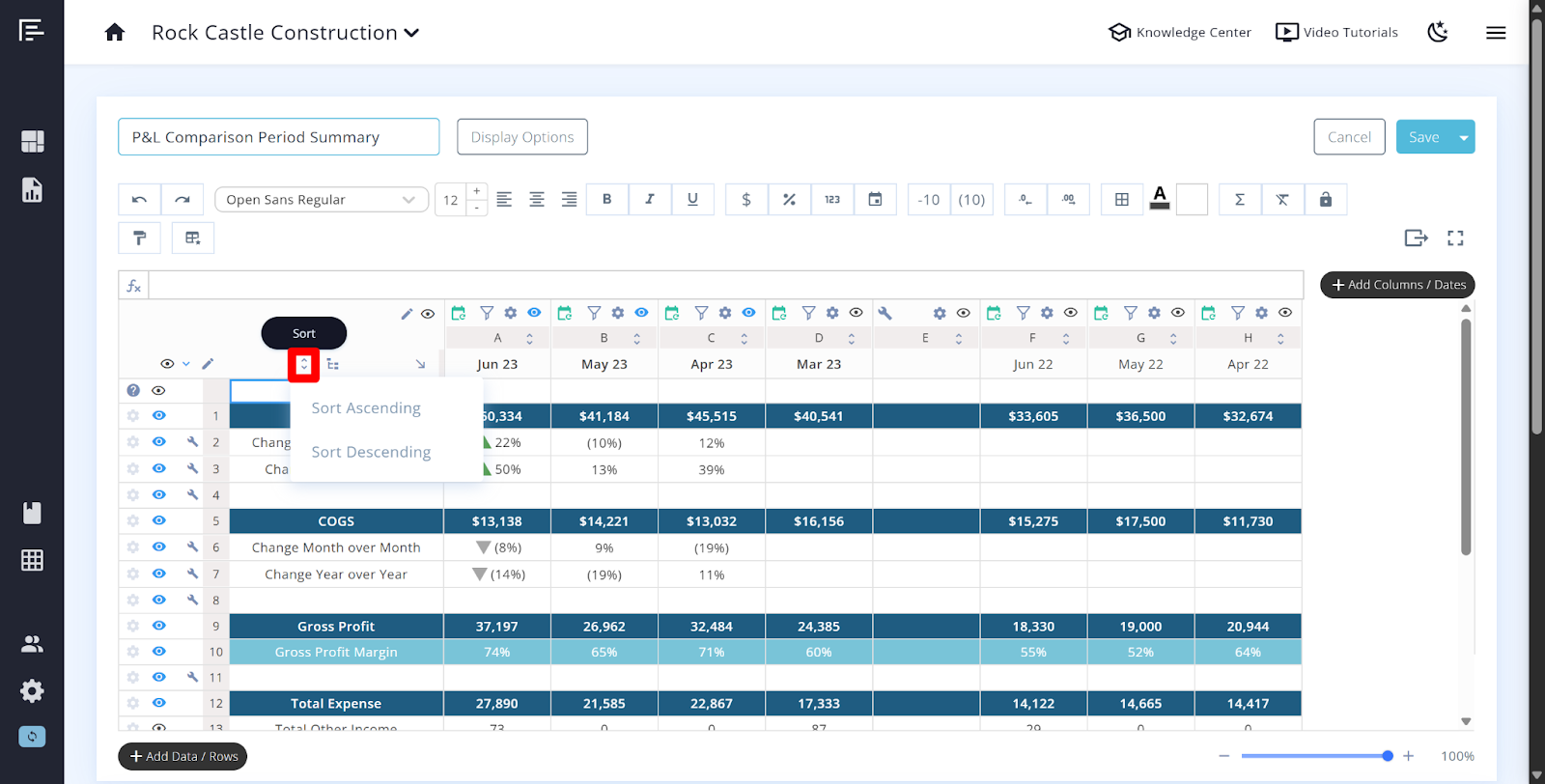Choose Sort Descending option
The width and height of the screenshot is (1545, 784).
371,452
